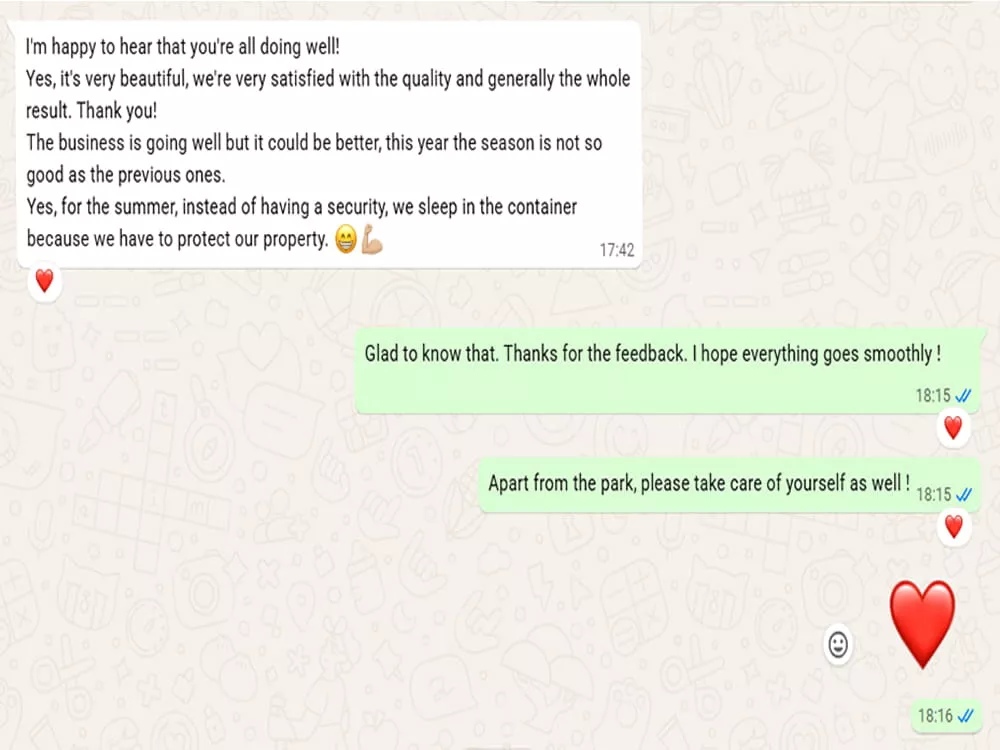This screenshot has height=750, width=1000.
Task: Click the 18:16 timestamp bubble
Action: [x=946, y=716]
